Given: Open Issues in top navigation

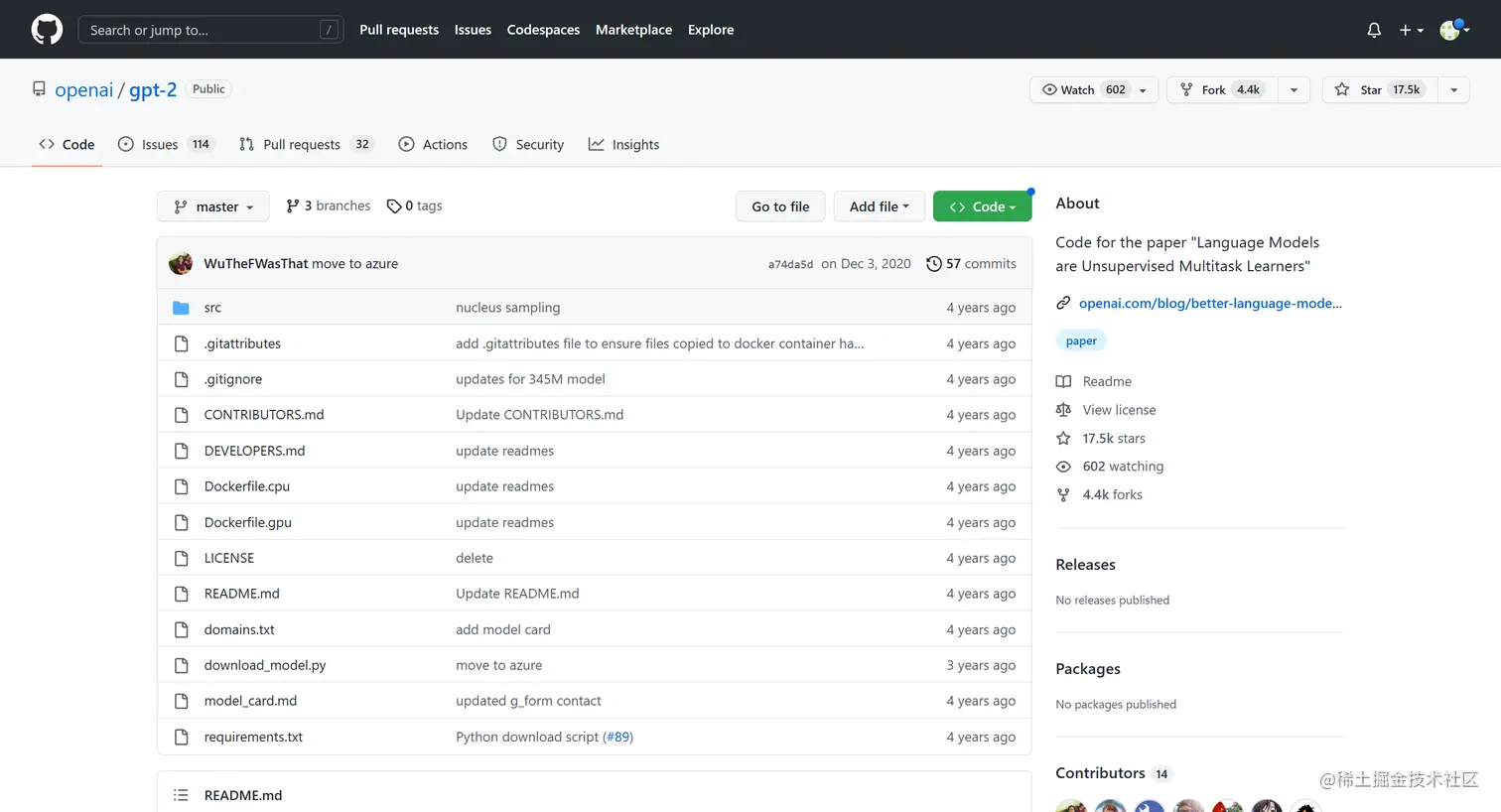Looking at the screenshot, I should point(473,30).
